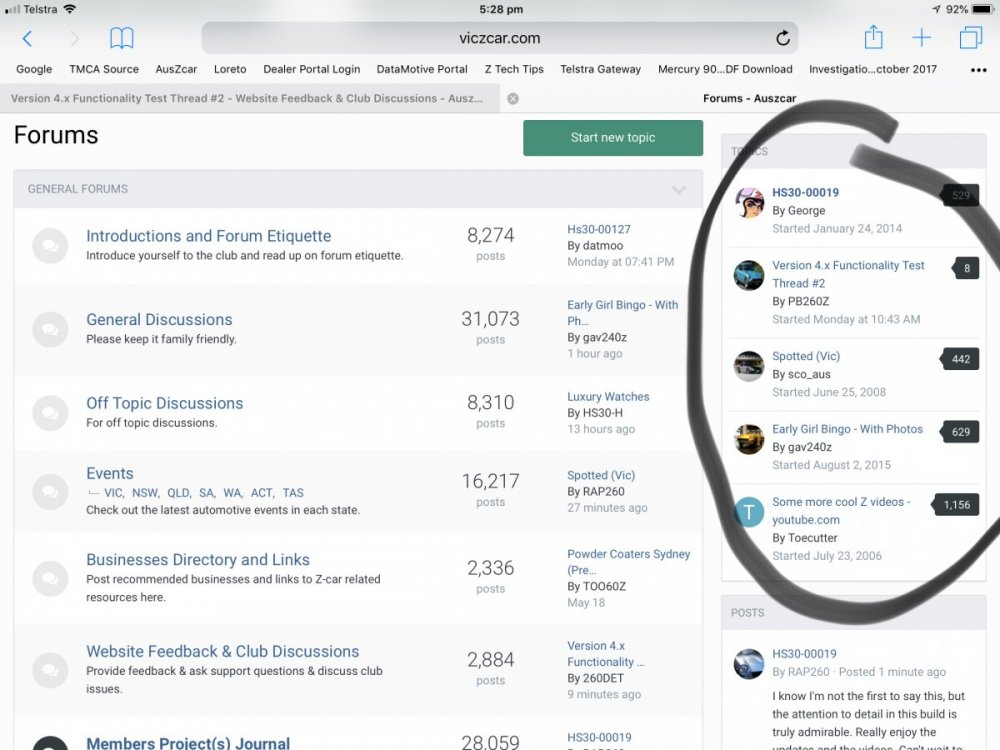
Task: Collapse the General Forums section chevron
Action: pyautogui.click(x=679, y=190)
